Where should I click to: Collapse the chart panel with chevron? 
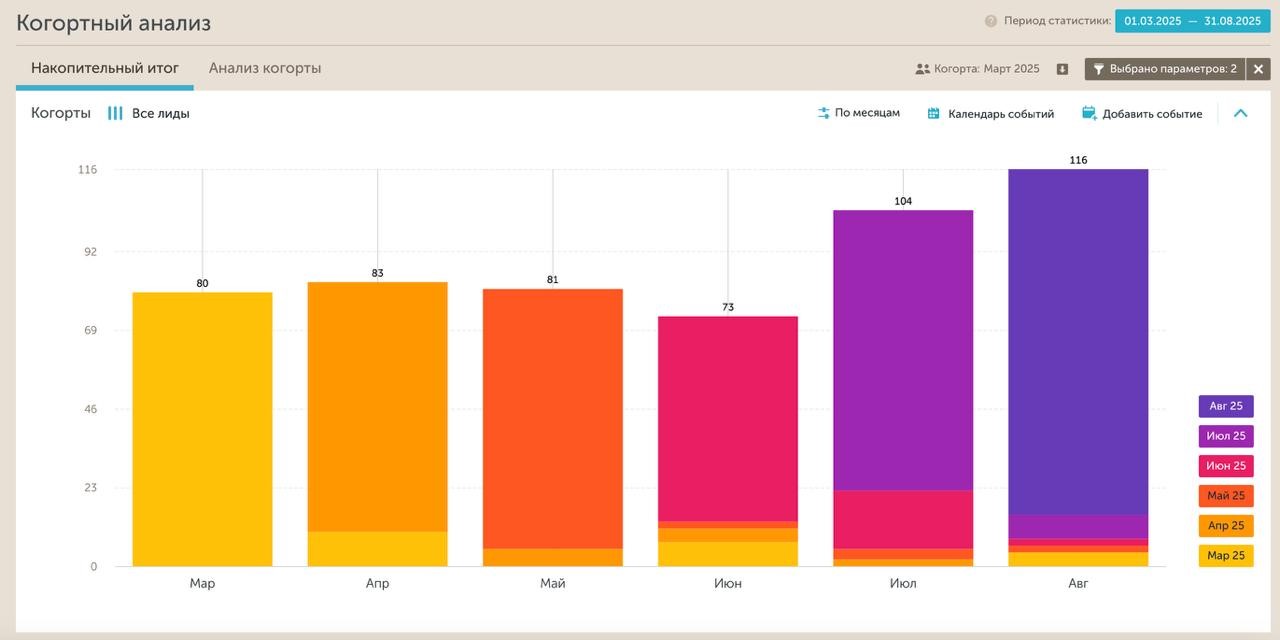click(x=1240, y=114)
